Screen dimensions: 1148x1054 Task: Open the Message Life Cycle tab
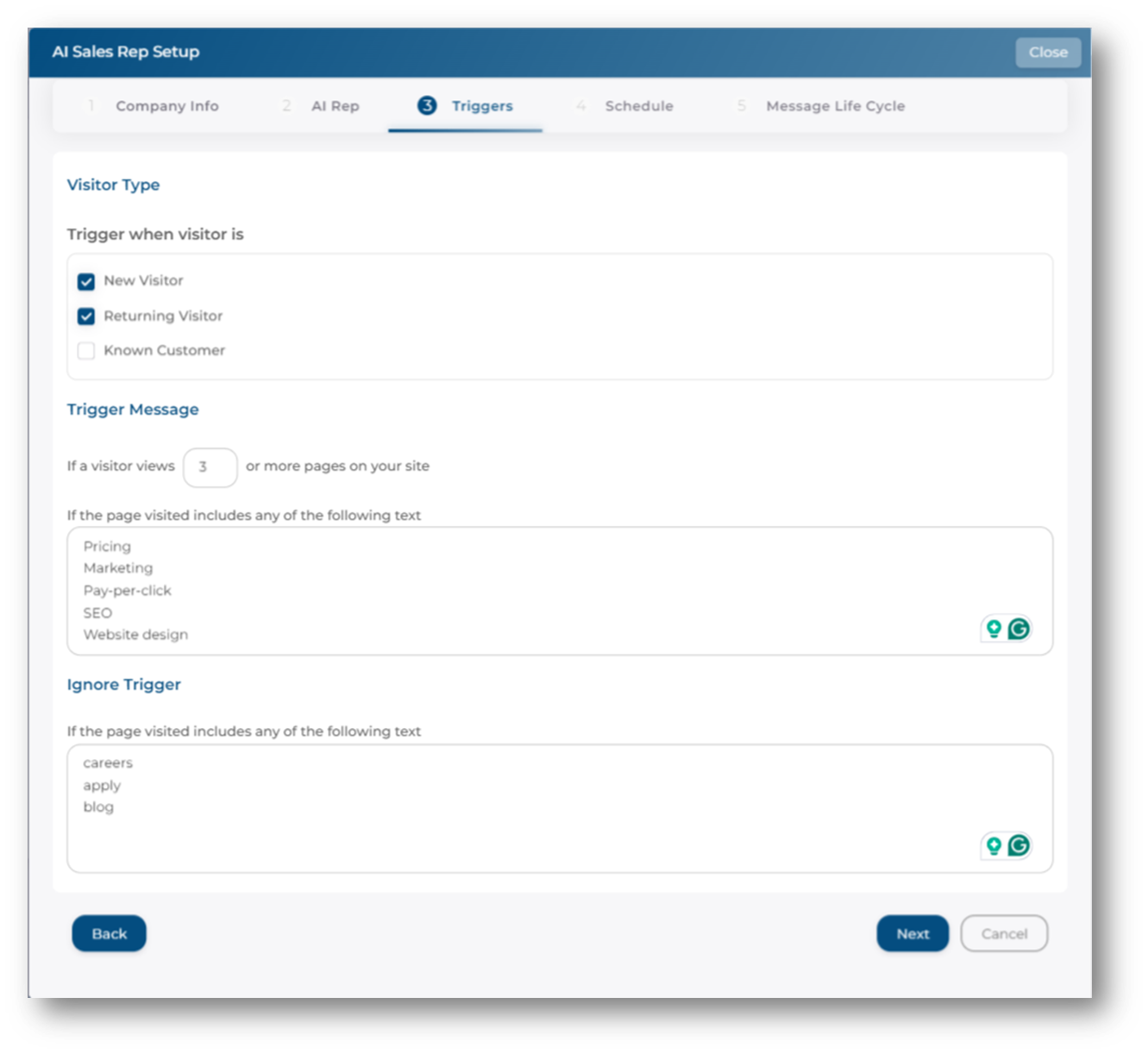(x=821, y=105)
